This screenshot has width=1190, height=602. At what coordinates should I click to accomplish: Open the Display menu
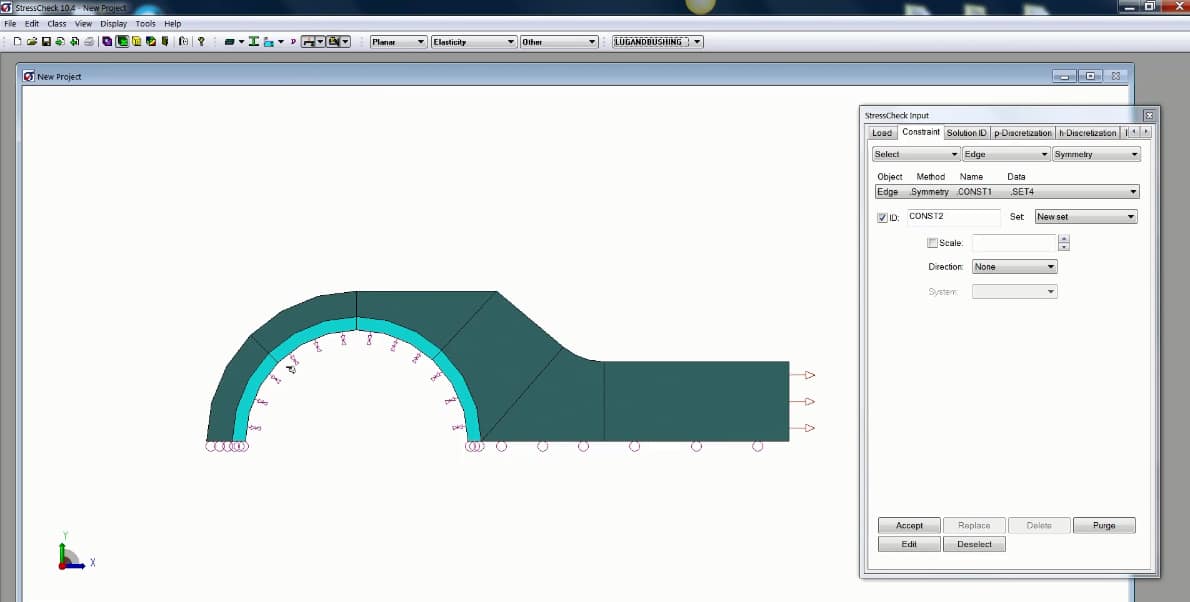tap(113, 23)
